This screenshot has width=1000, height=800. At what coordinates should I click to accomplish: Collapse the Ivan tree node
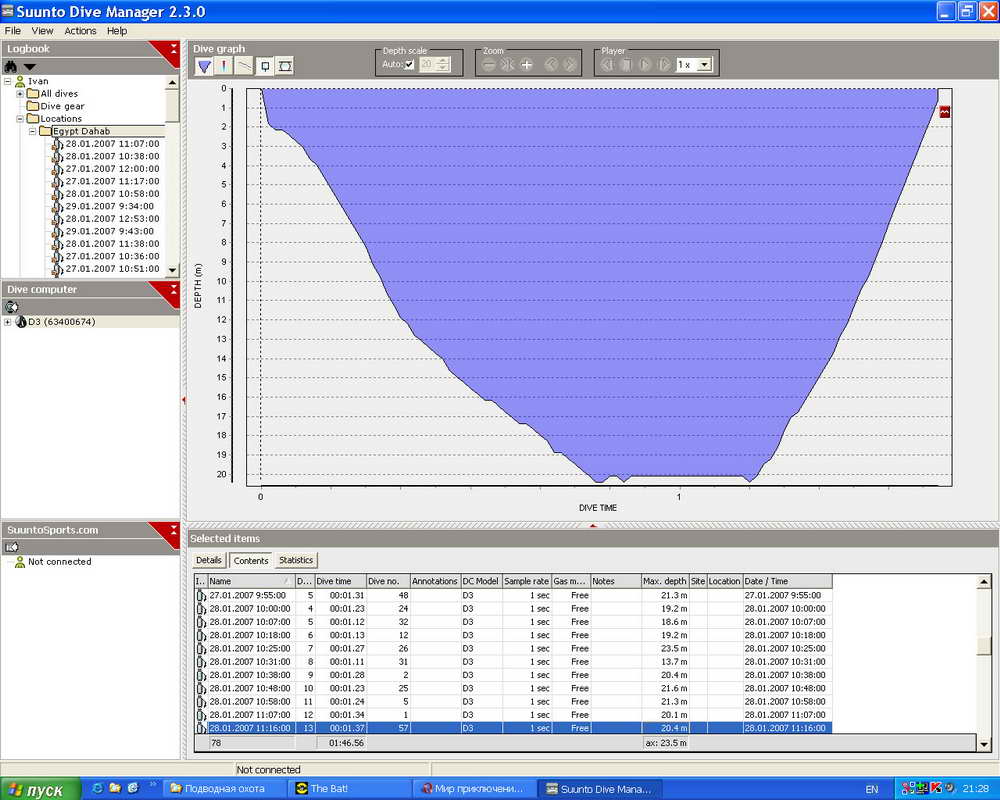click(8, 81)
